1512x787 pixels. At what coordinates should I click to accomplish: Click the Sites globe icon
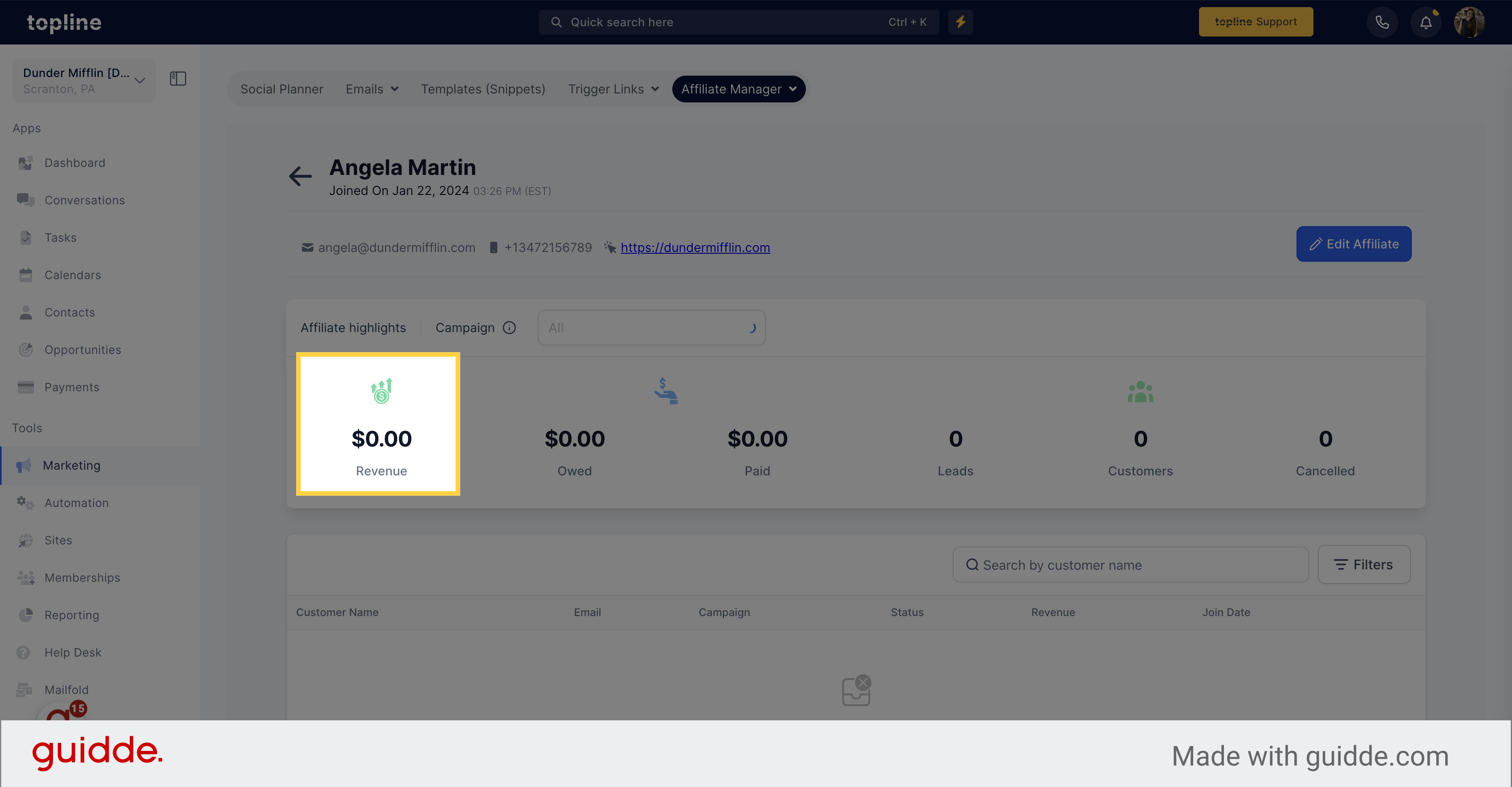pos(25,540)
